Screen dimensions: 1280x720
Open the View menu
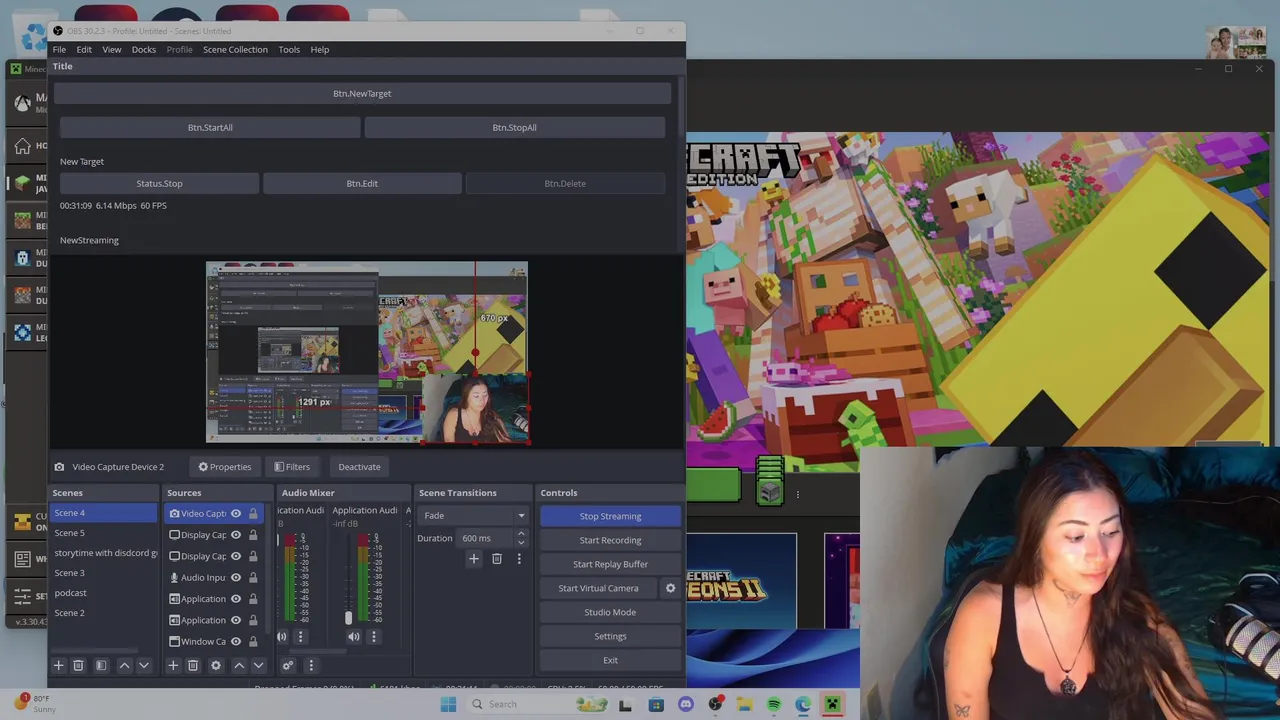coord(112,49)
